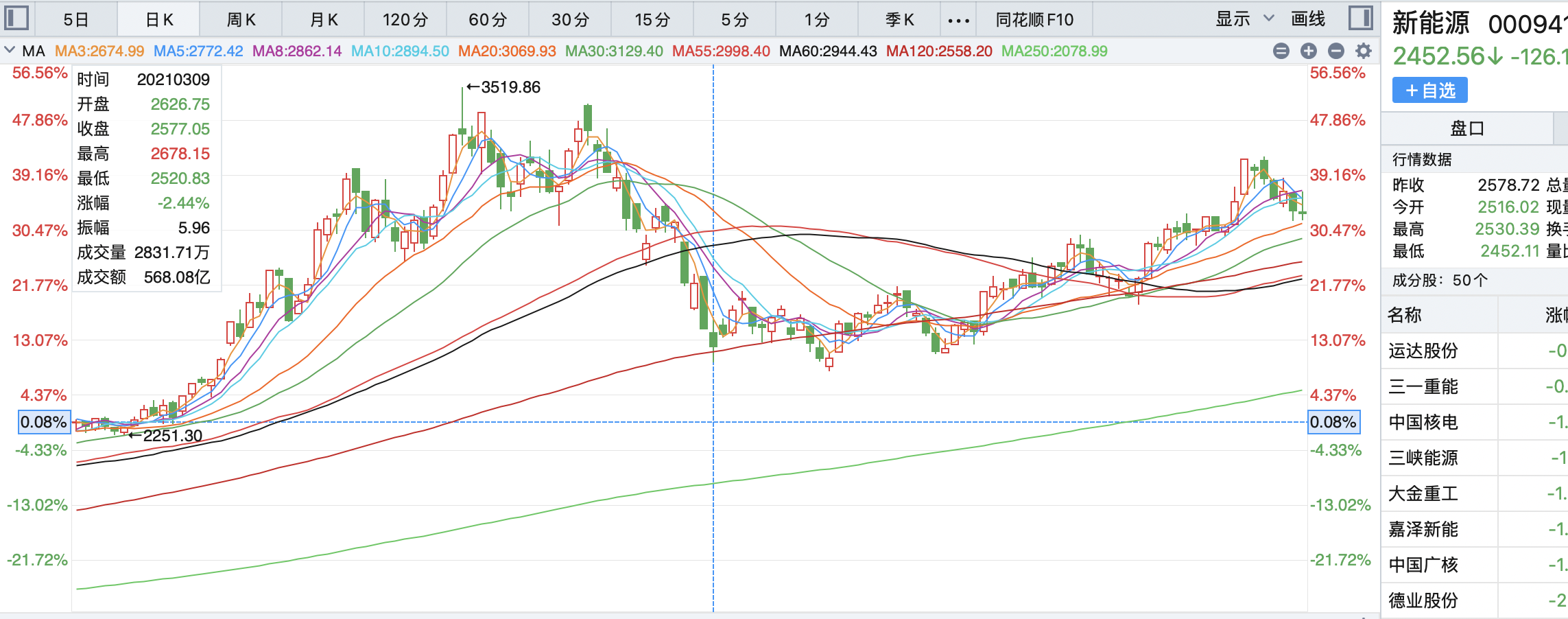The image size is (1568, 619).
Task: Click 中国核电 row in stock list
Action: point(1423,423)
